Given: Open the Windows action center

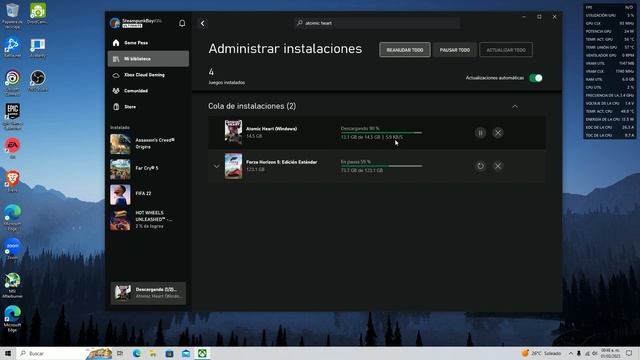Looking at the screenshot, I should (629, 353).
